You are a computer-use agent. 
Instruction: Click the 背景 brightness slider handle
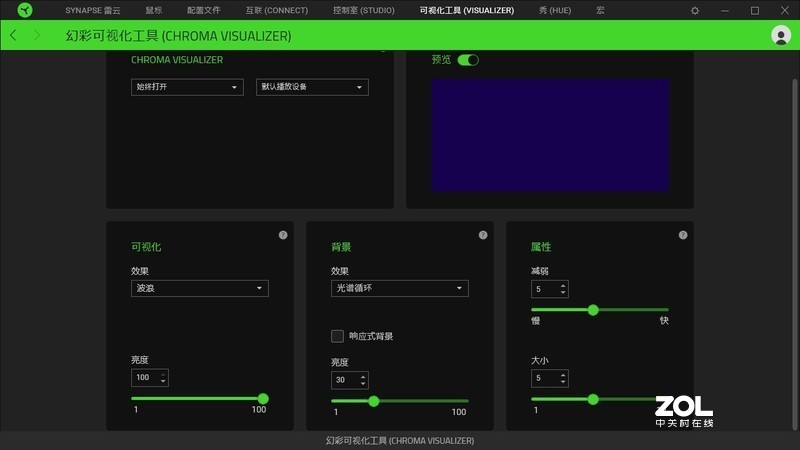pyautogui.click(x=374, y=401)
